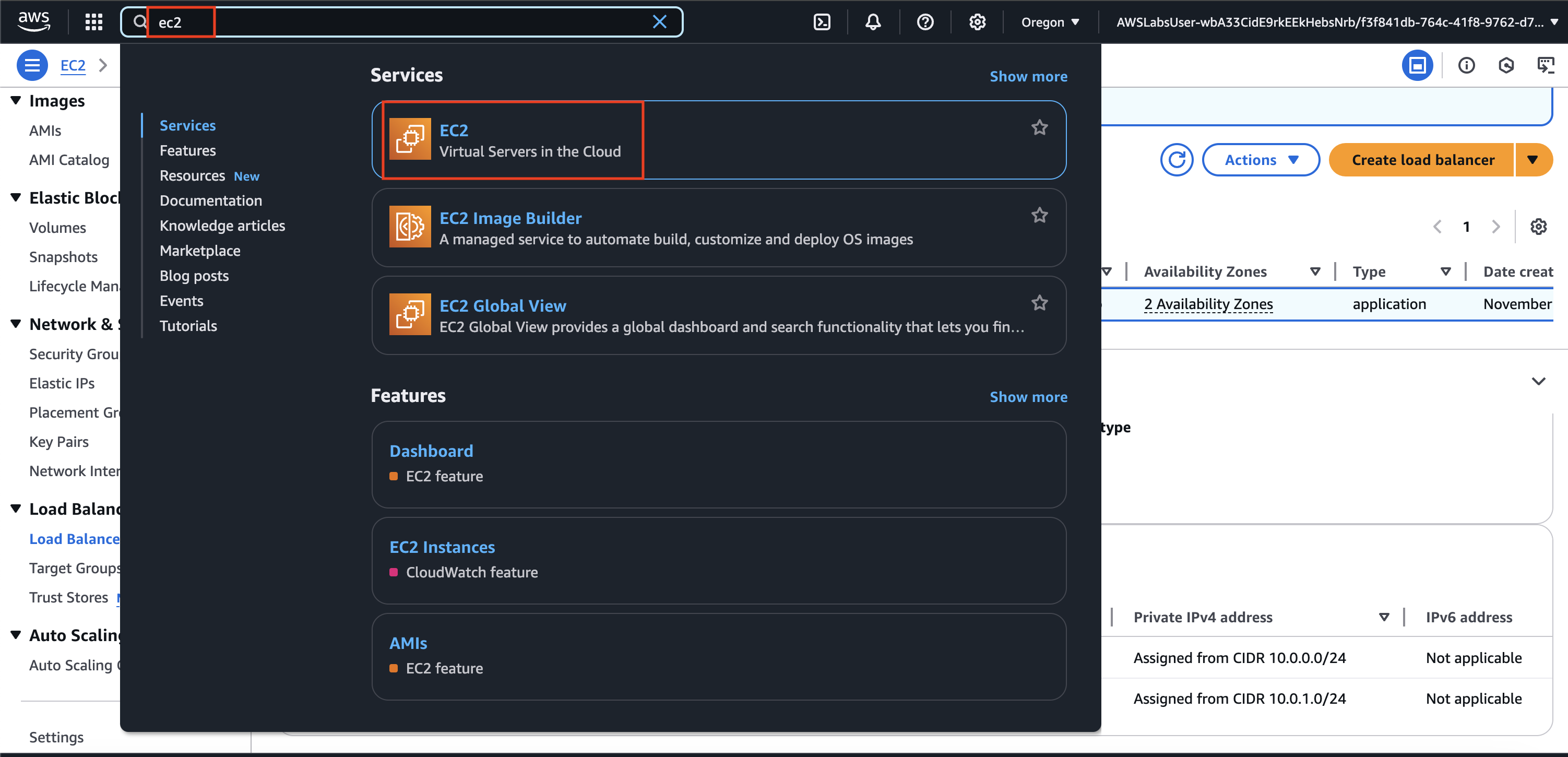Screen dimensions: 1568x757
Task: Open the services grid menu icon
Action: (94, 22)
